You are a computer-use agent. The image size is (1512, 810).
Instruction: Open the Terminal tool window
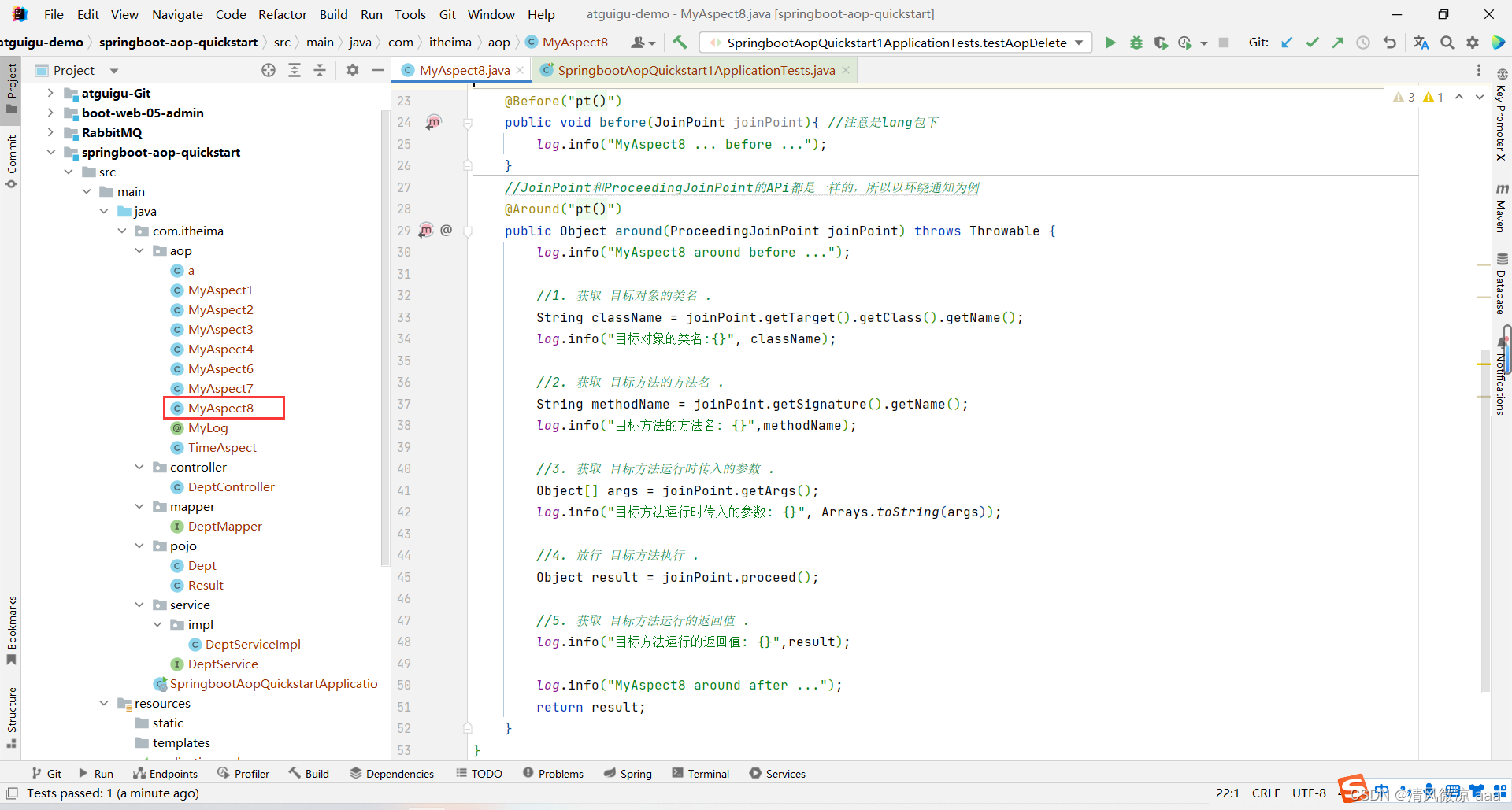701,774
